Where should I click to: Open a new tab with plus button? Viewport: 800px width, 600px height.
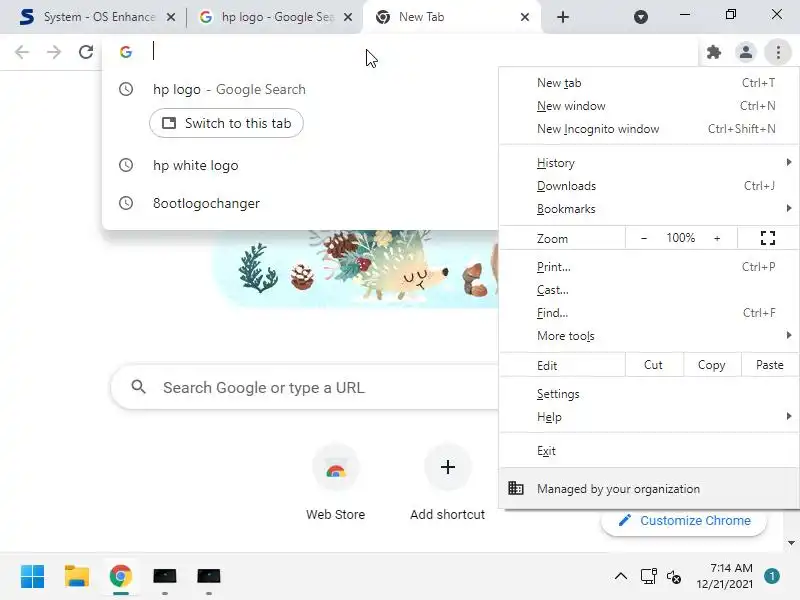[563, 17]
